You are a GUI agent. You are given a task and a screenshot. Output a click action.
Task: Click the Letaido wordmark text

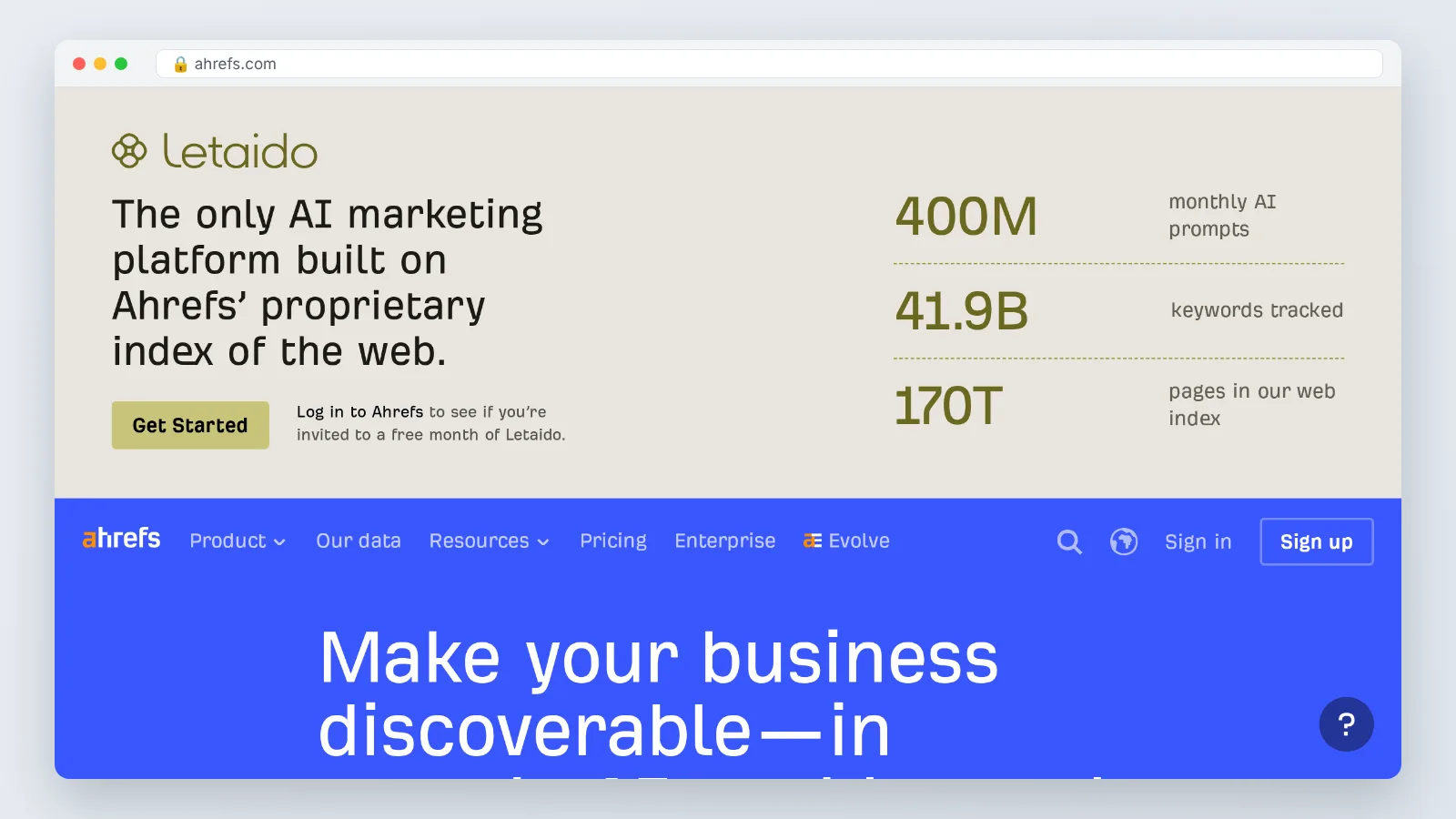tap(240, 151)
